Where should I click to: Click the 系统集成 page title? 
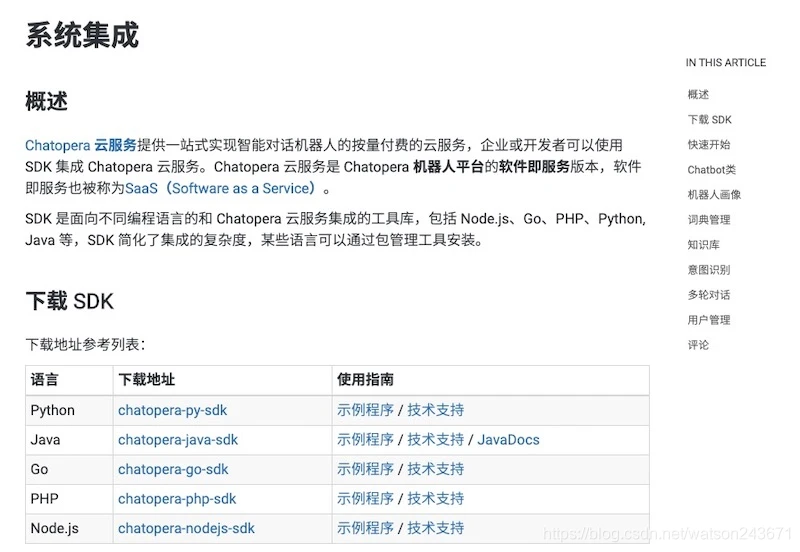82,35
